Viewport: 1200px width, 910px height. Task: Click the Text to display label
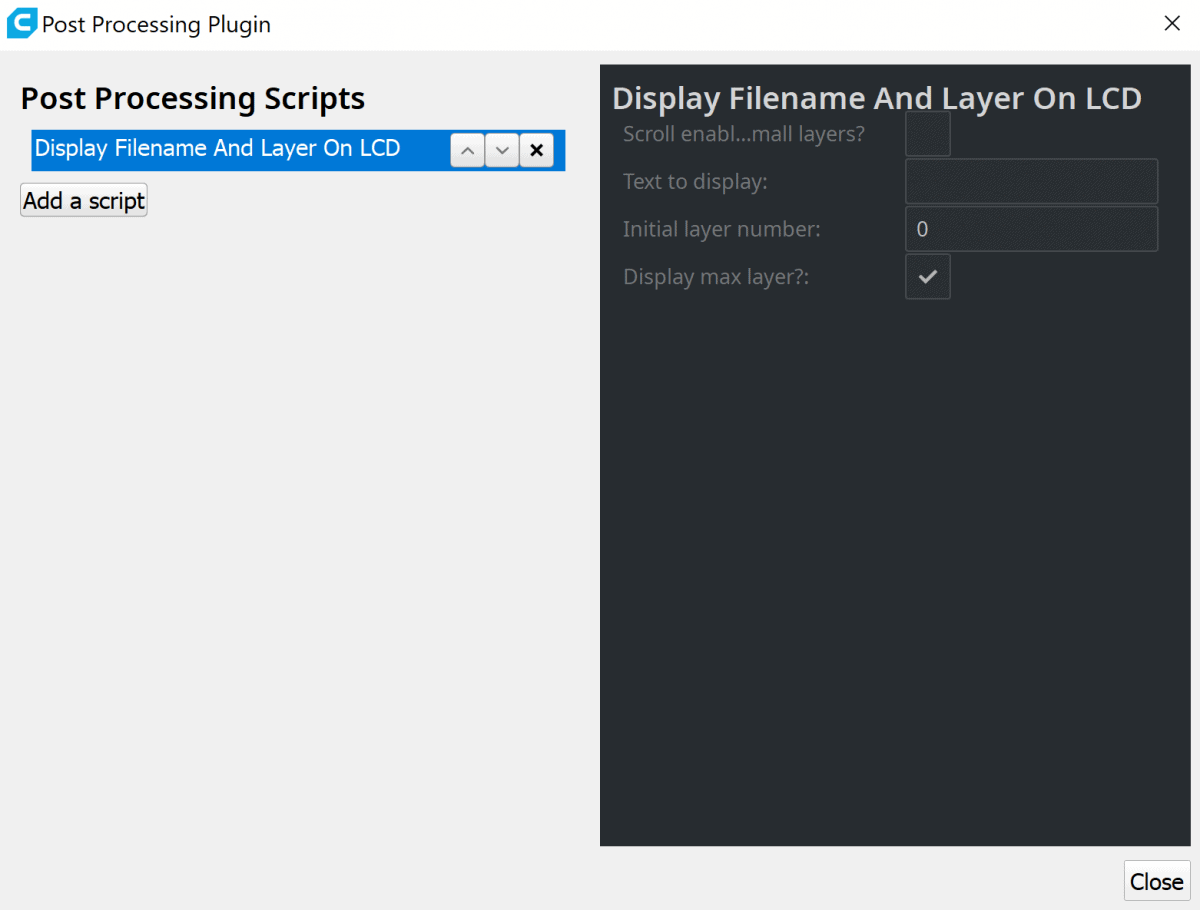pos(695,182)
